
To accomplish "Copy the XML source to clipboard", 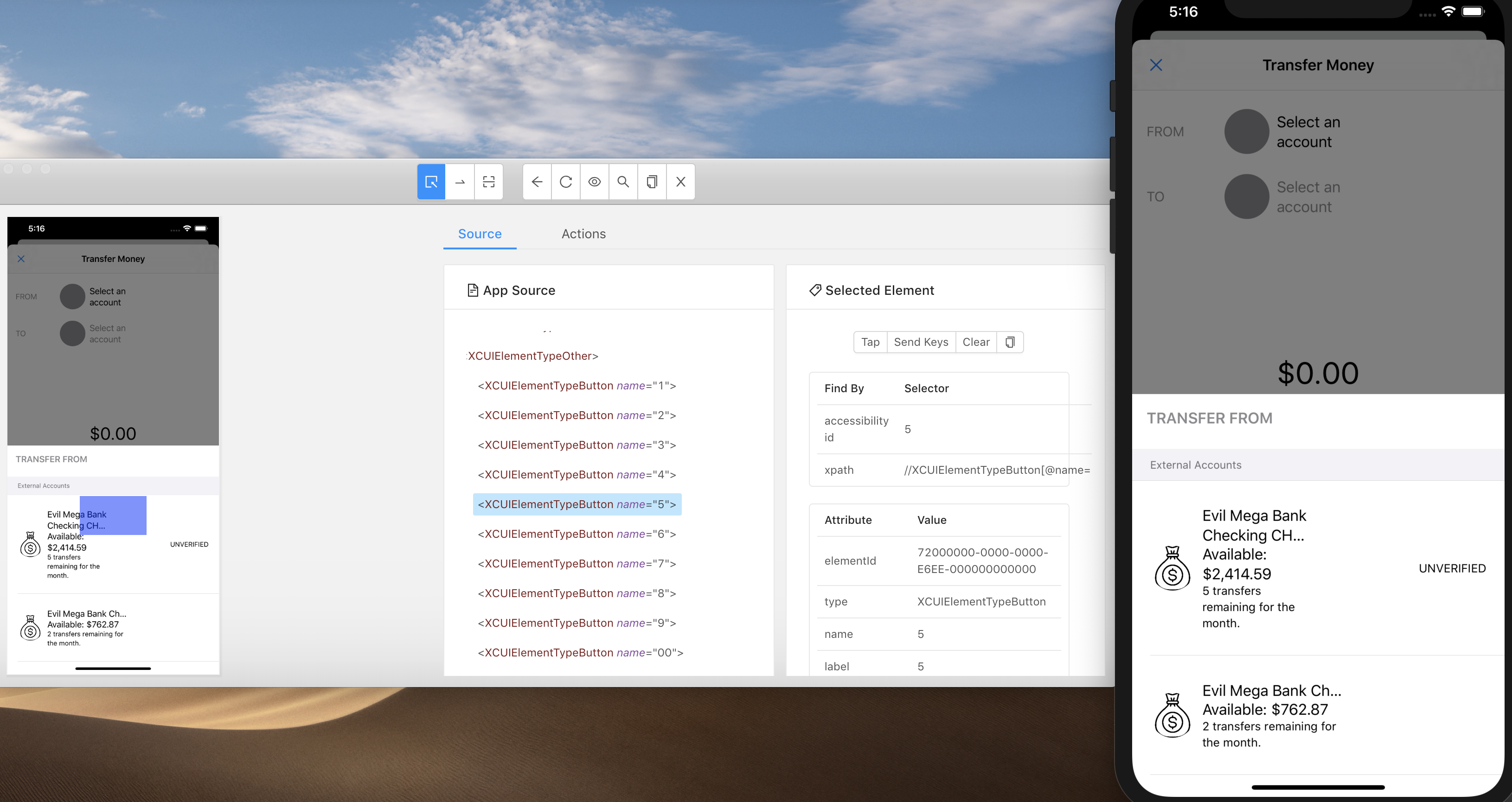I will pyautogui.click(x=652, y=182).
